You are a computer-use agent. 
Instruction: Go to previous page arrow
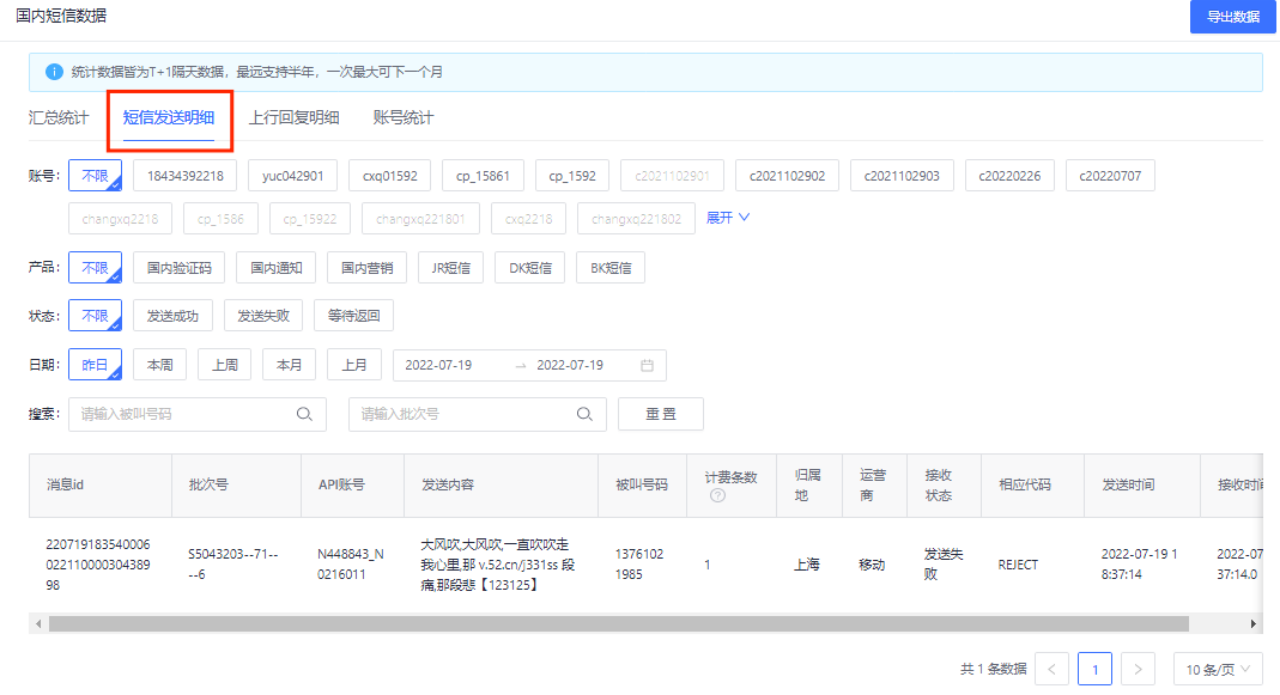(x=1052, y=669)
